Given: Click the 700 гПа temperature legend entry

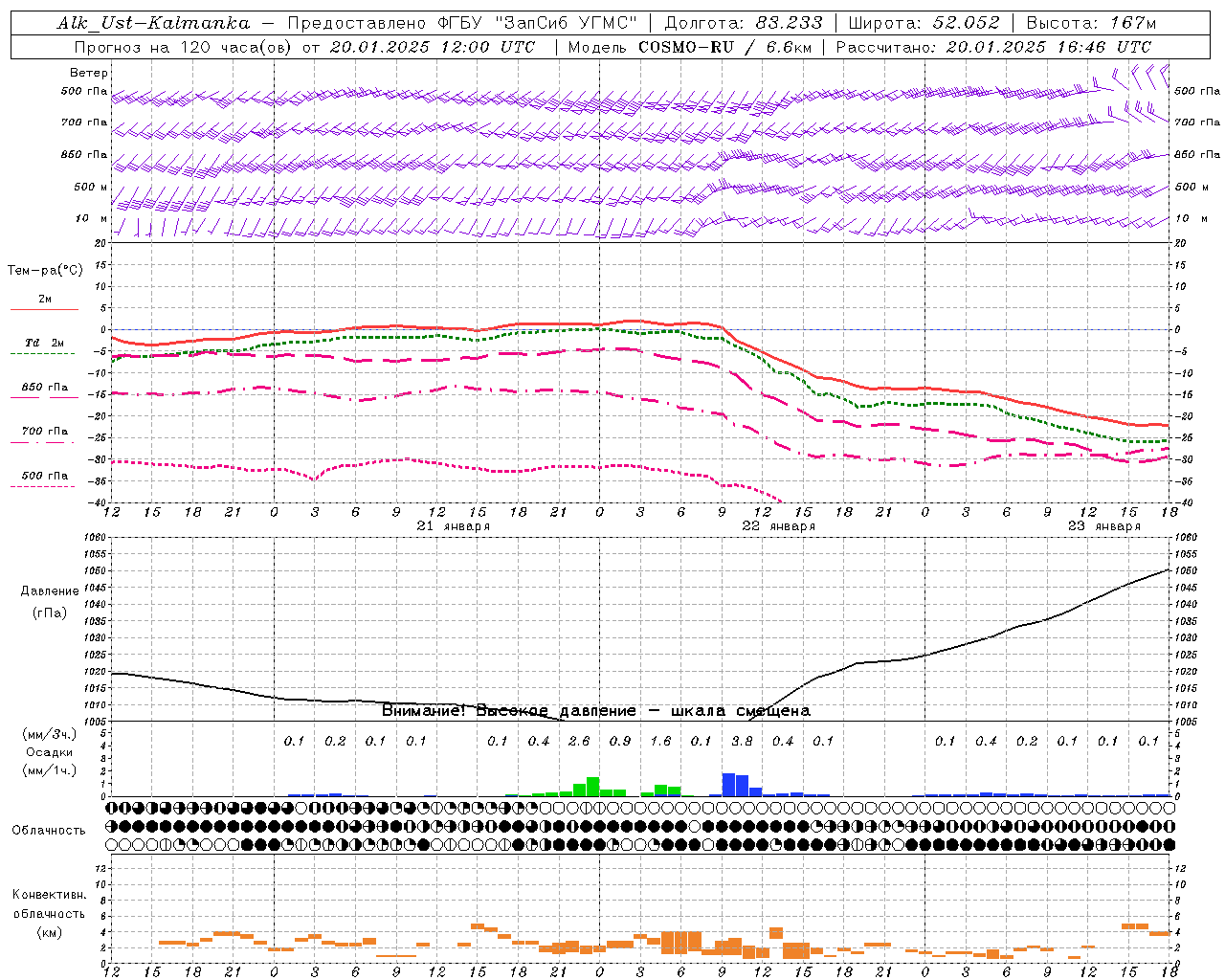Looking at the screenshot, I should (45, 432).
